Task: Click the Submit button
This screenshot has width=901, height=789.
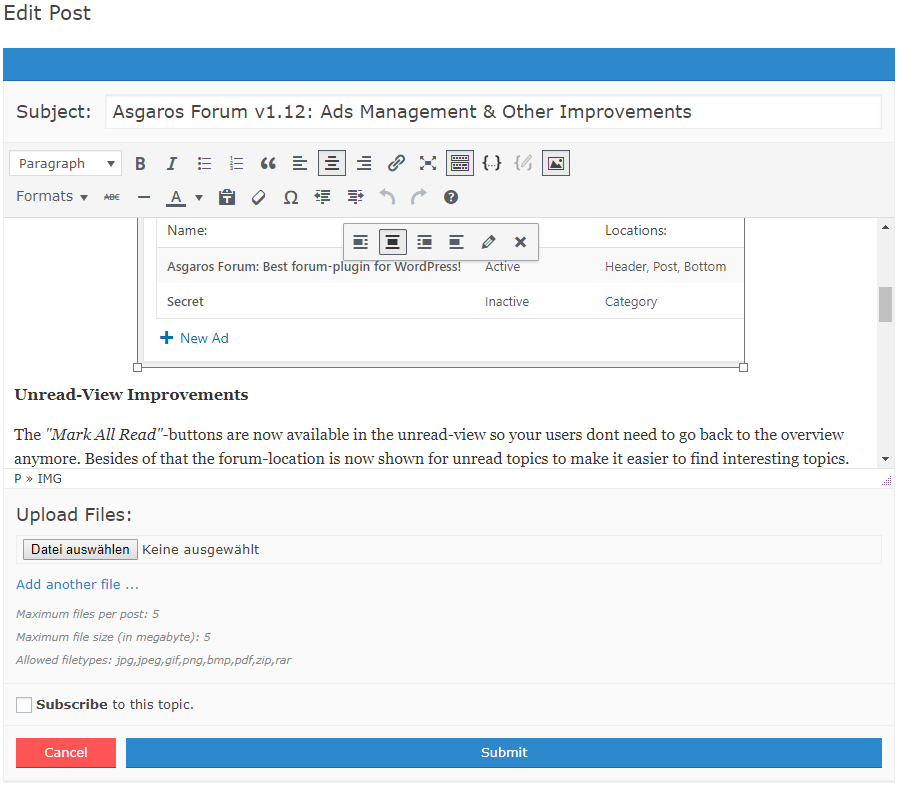Action: pos(503,753)
